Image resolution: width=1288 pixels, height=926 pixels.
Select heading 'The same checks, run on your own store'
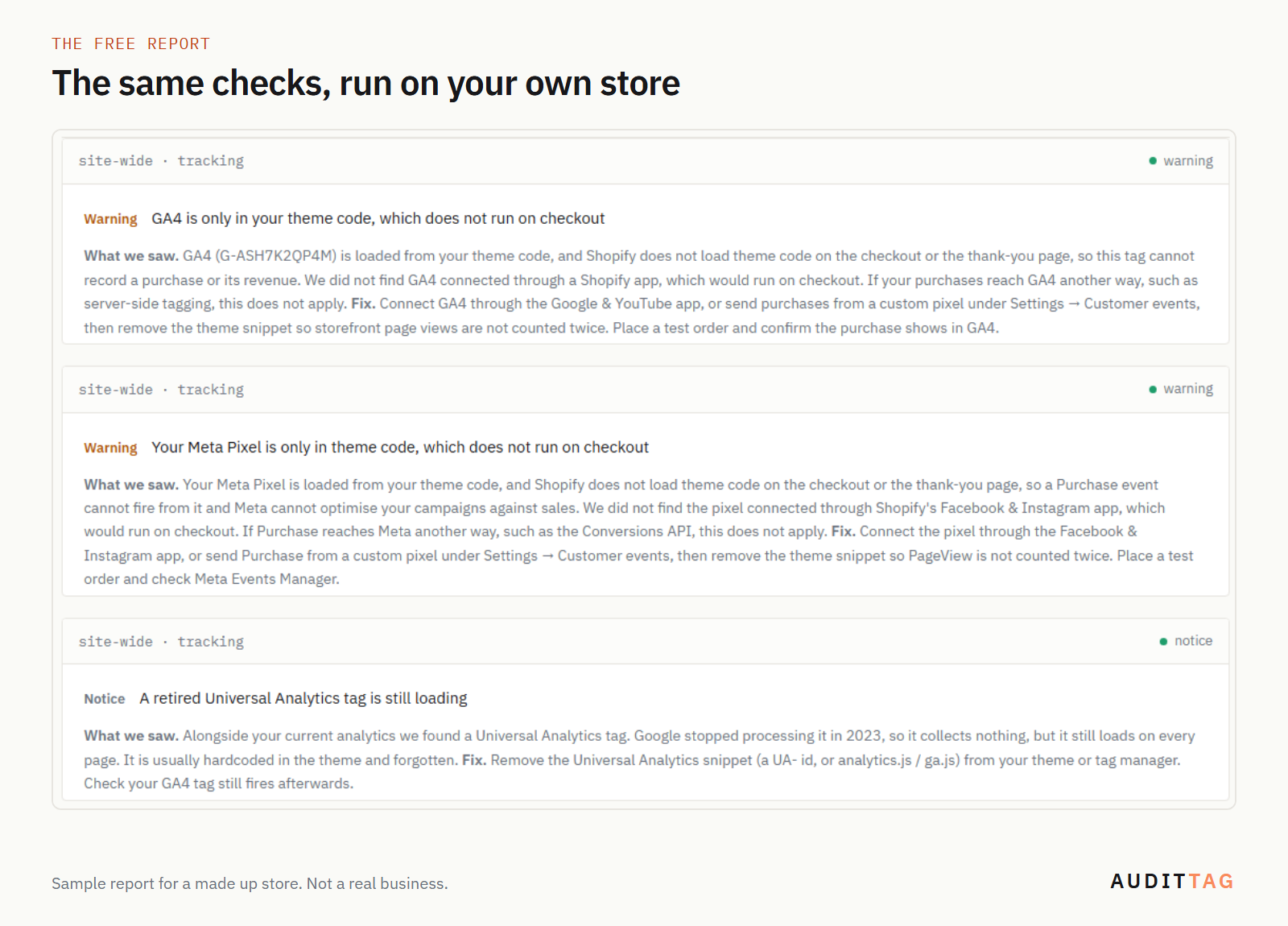pyautogui.click(x=365, y=84)
